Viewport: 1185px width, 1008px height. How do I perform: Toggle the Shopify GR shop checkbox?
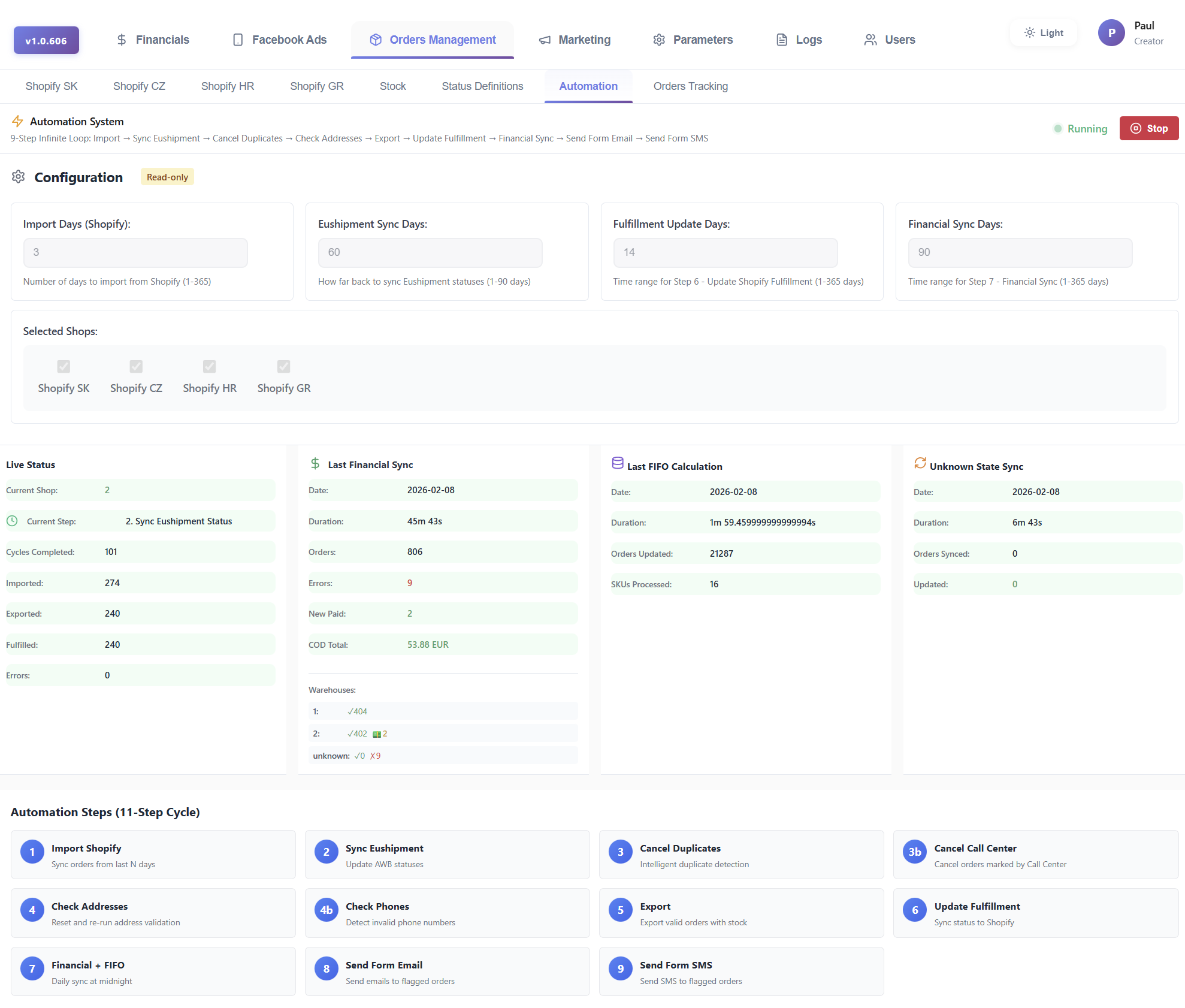(283, 366)
